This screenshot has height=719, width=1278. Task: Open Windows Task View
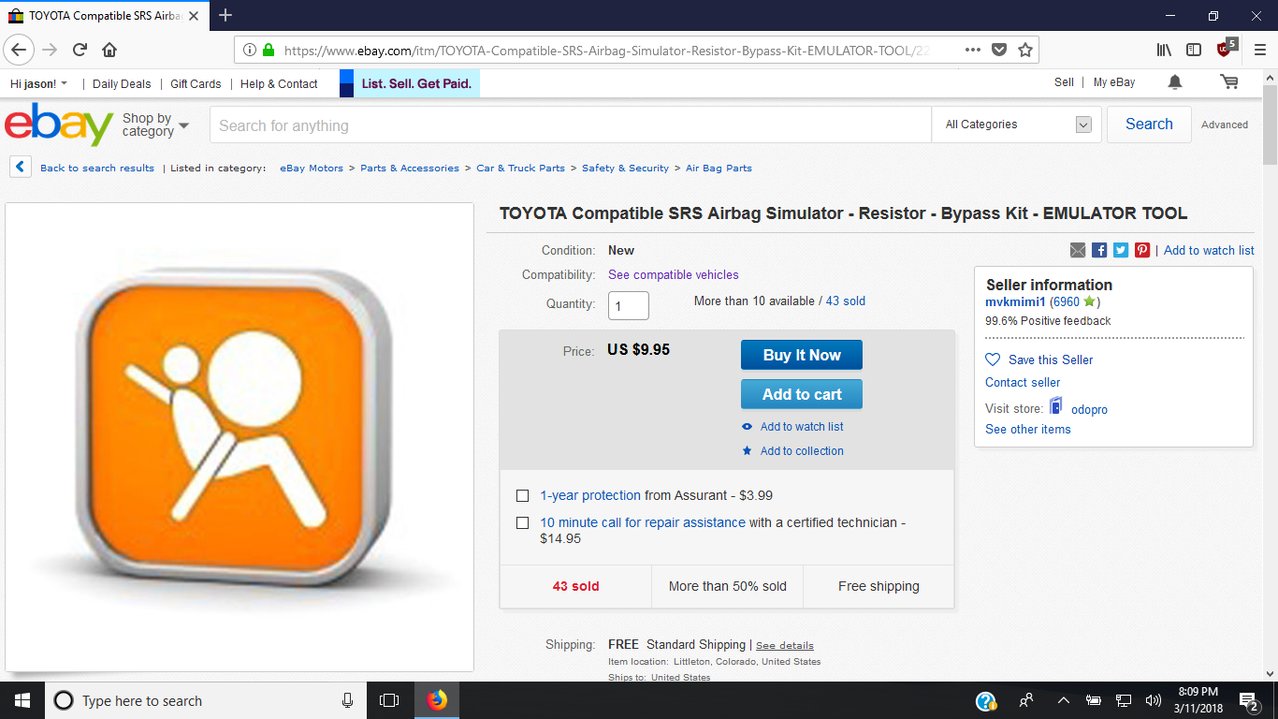coord(390,700)
